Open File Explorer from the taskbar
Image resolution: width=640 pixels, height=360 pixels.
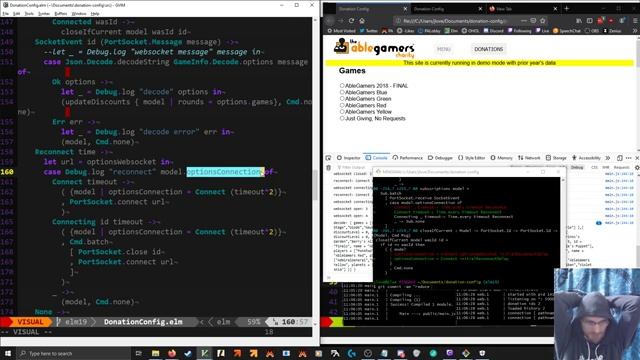pos(156,353)
